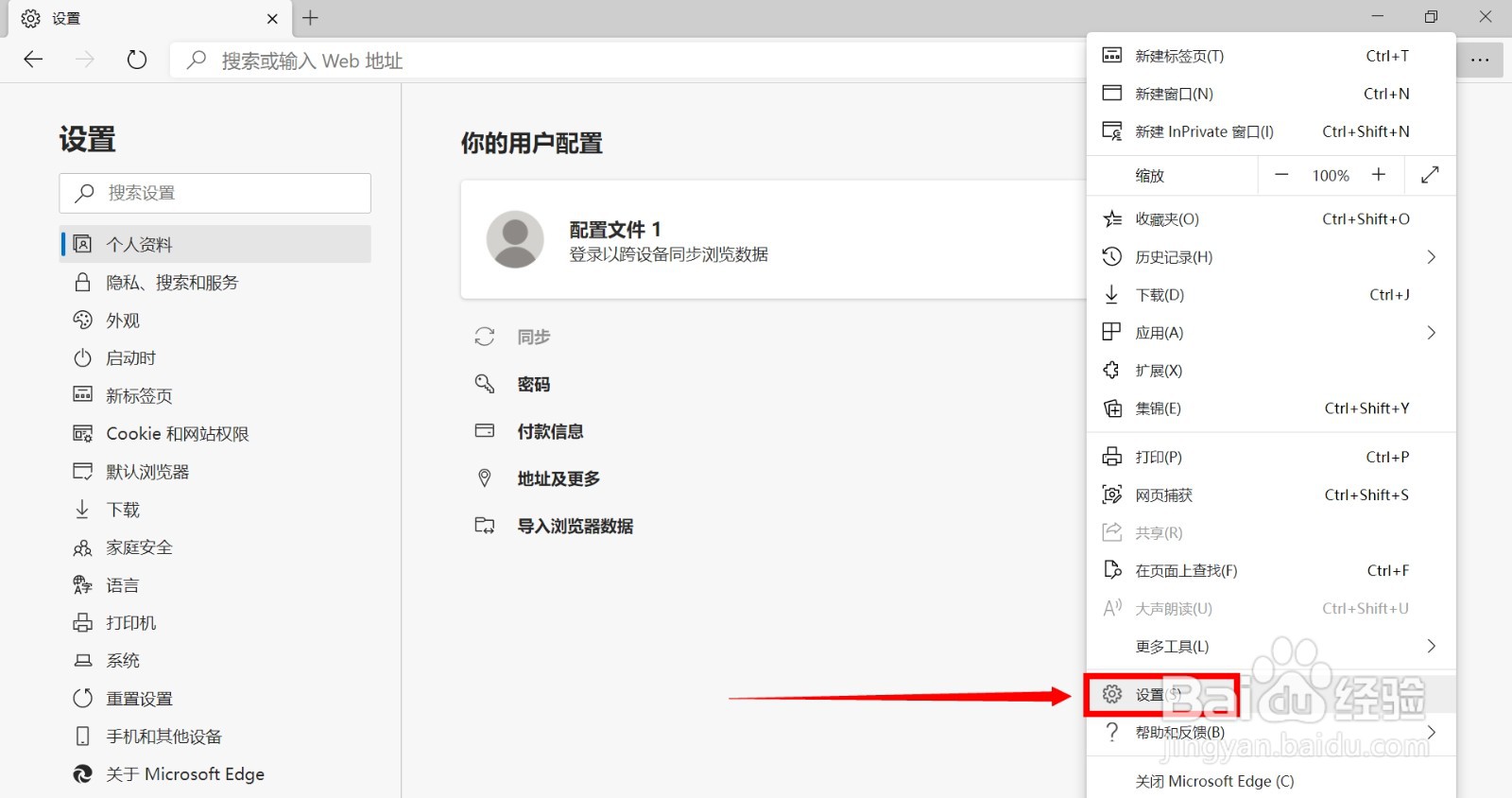Select 新建标签页(T) menu entry
This screenshot has width=1512, height=798.
1271,56
